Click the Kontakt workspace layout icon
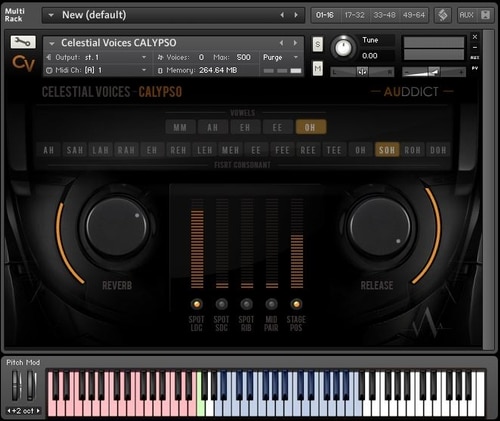500x421 pixels. (x=442, y=15)
